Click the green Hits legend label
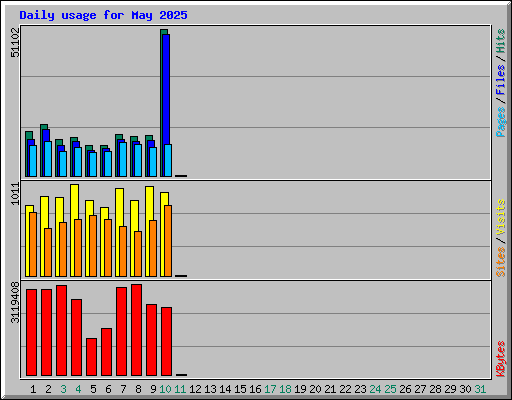 click(x=500, y=41)
